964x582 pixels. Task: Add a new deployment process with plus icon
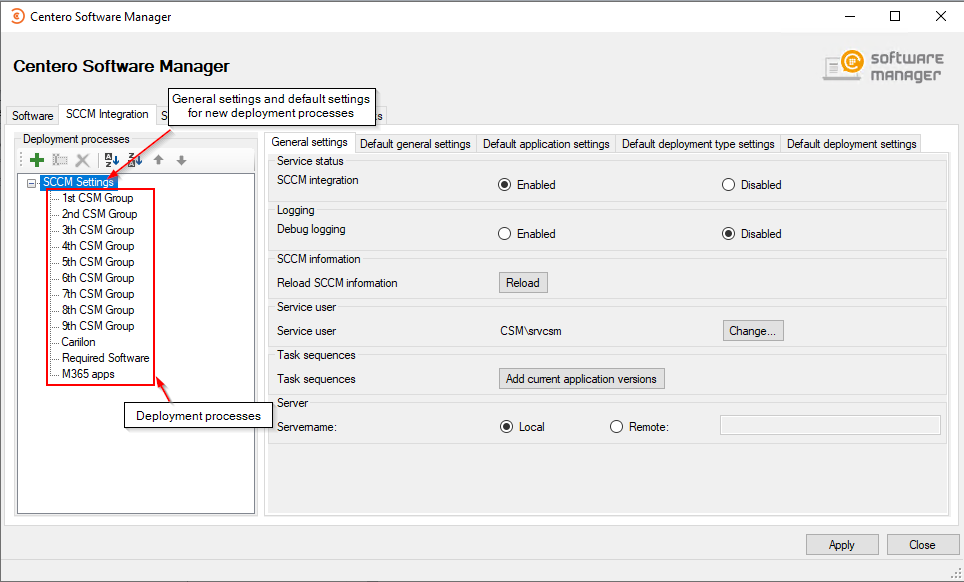(x=37, y=160)
